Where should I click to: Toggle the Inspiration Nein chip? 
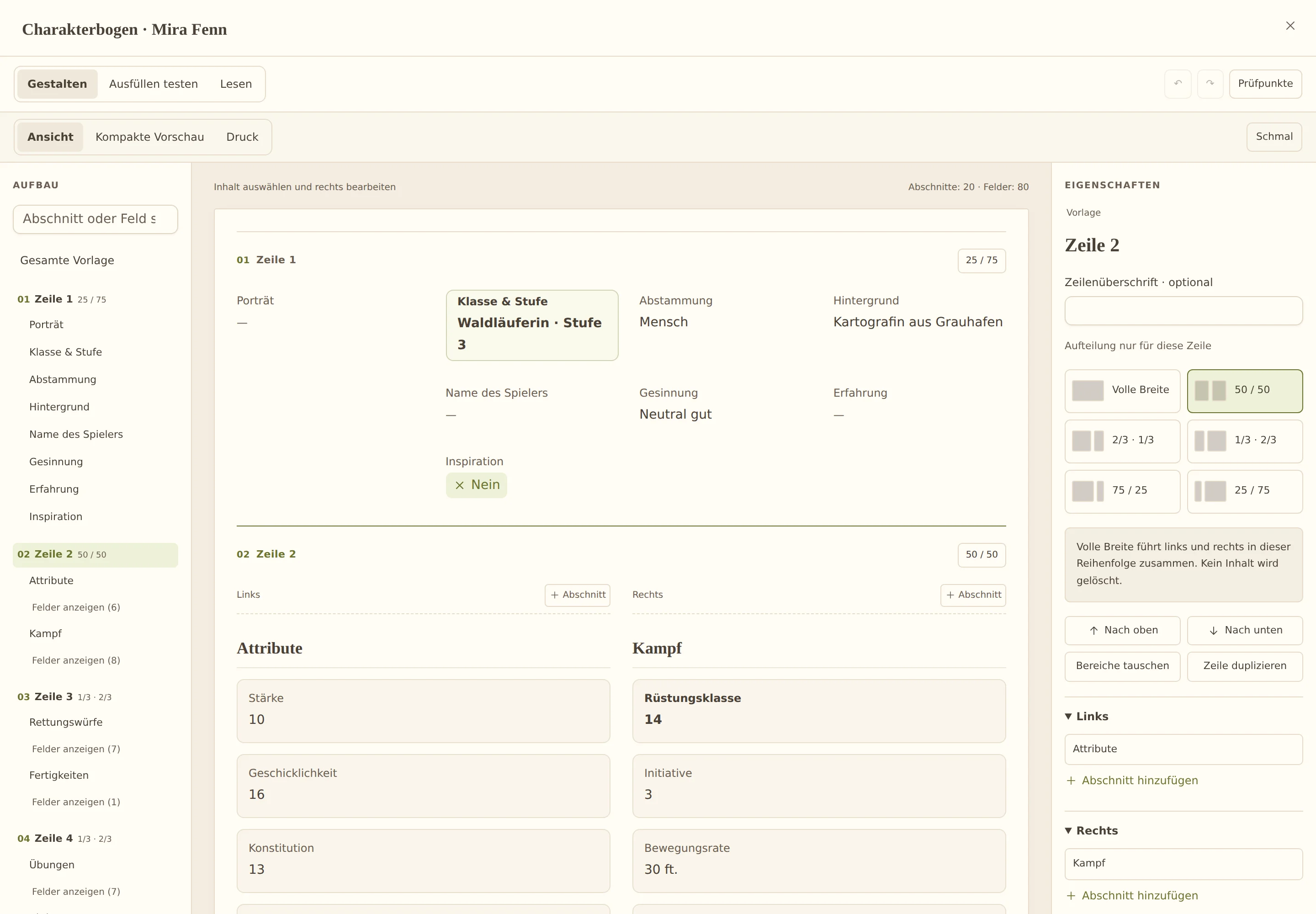[x=476, y=485]
